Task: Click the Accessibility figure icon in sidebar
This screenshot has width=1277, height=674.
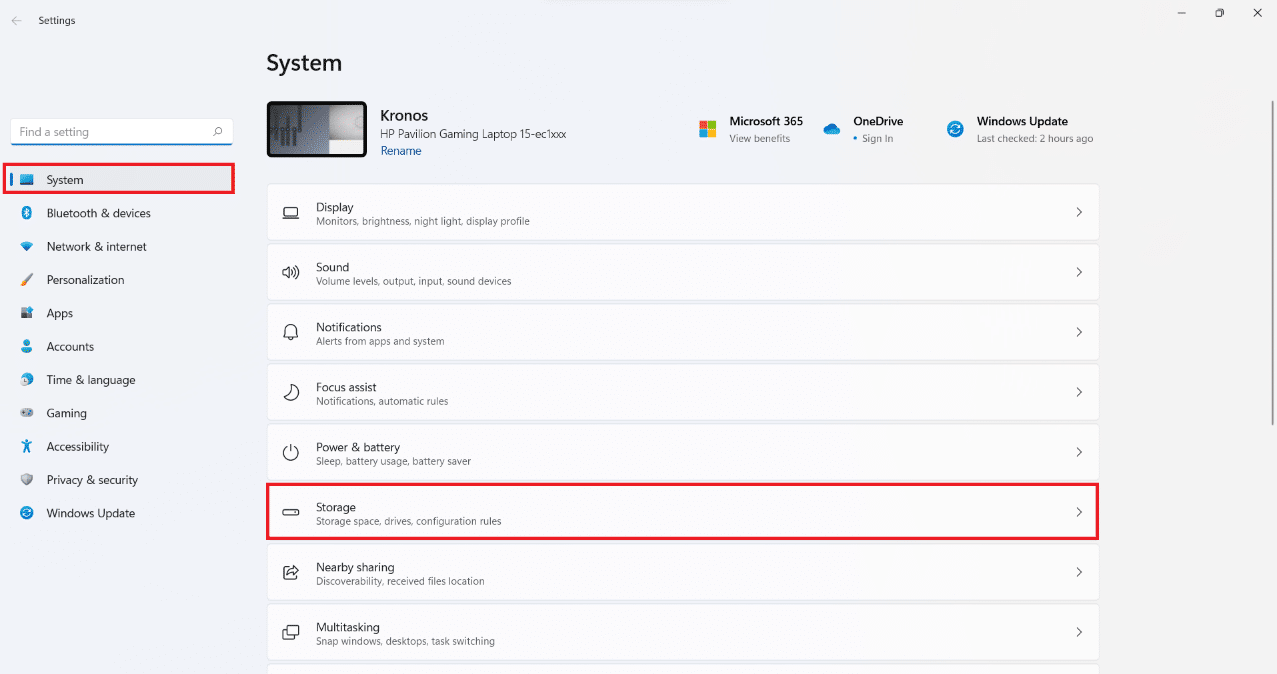Action: pos(27,447)
